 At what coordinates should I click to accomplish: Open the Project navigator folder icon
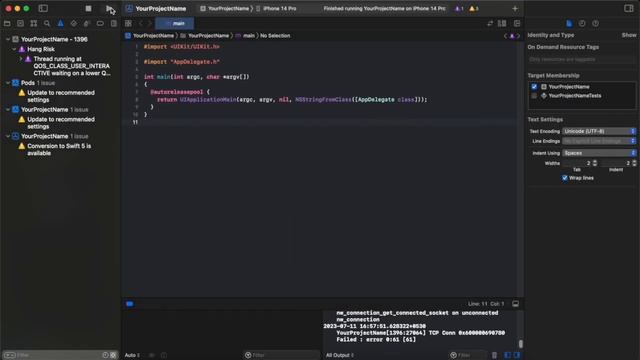(7, 24)
